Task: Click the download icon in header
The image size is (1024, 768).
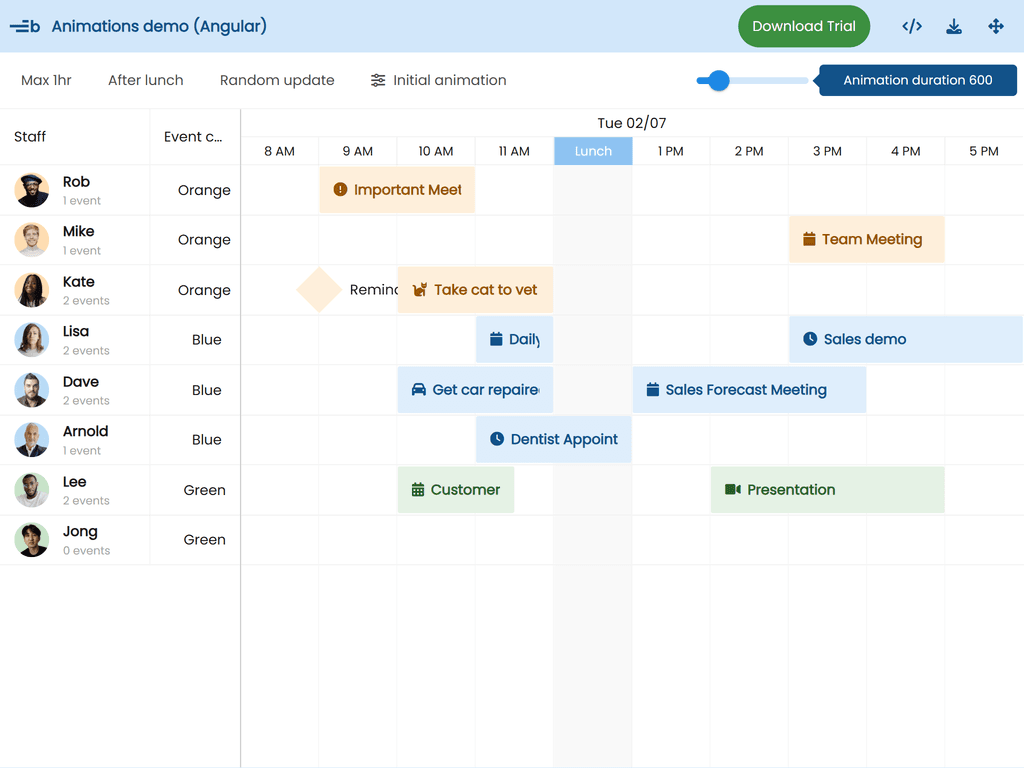Action: click(954, 27)
